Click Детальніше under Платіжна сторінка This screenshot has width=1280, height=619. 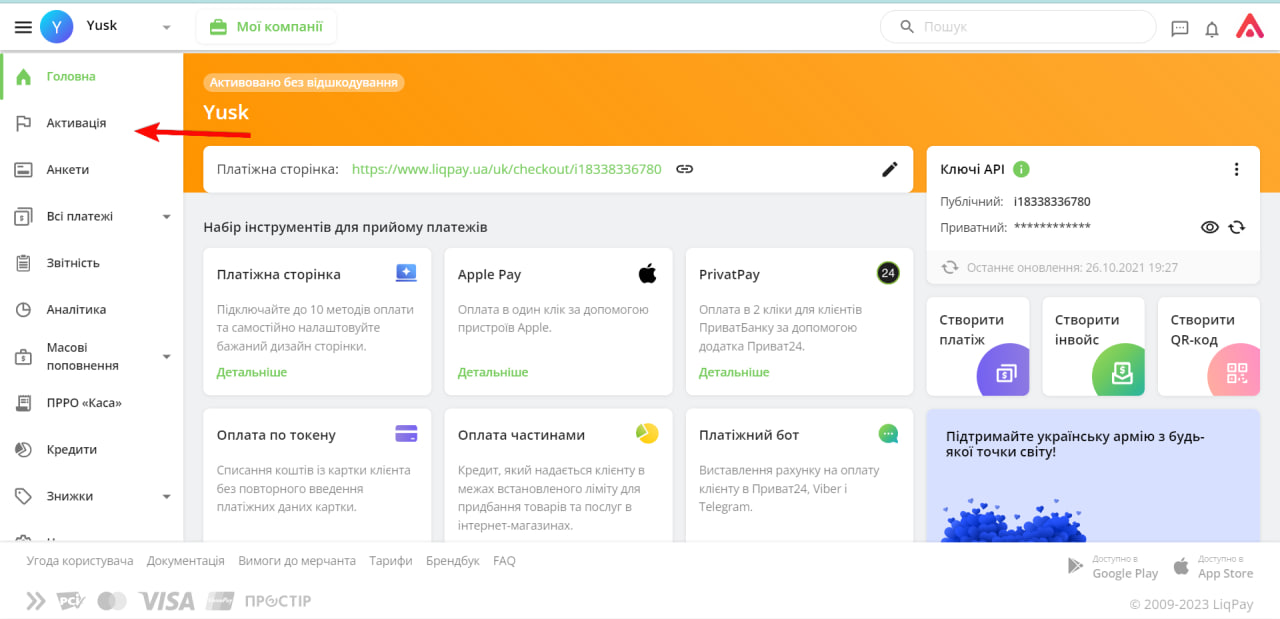252,372
